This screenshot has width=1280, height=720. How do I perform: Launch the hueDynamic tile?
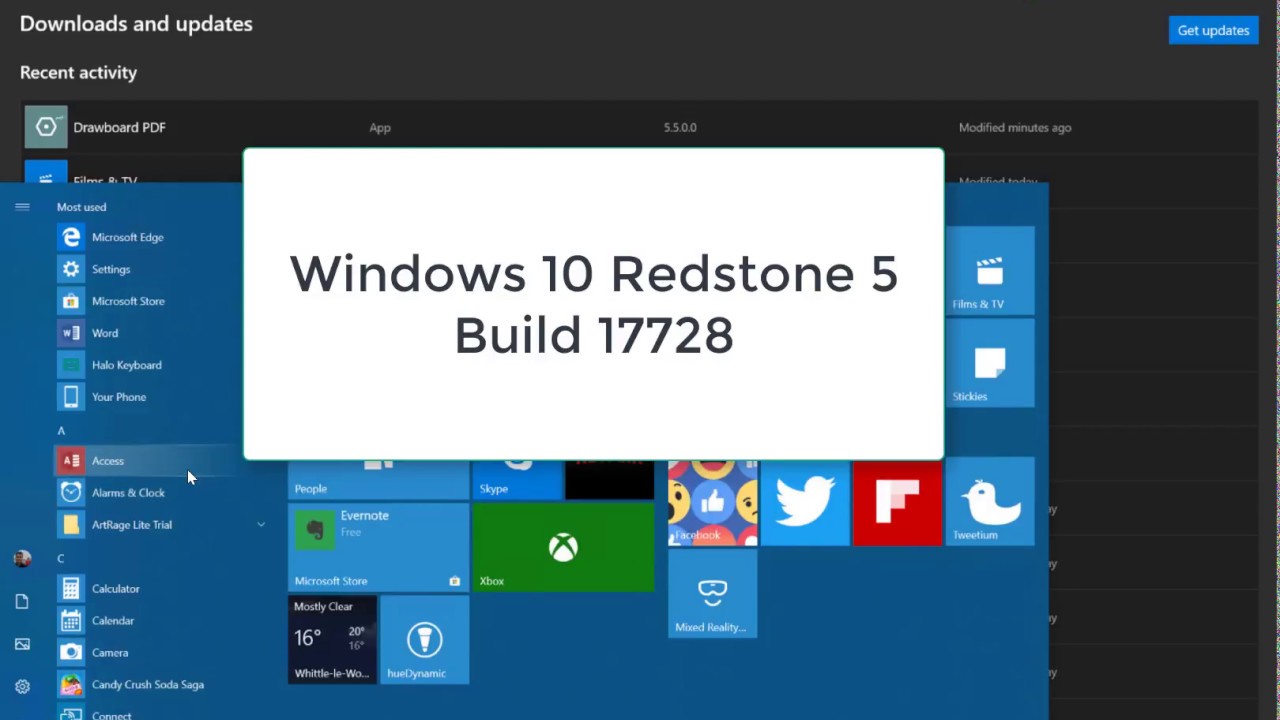click(x=424, y=639)
